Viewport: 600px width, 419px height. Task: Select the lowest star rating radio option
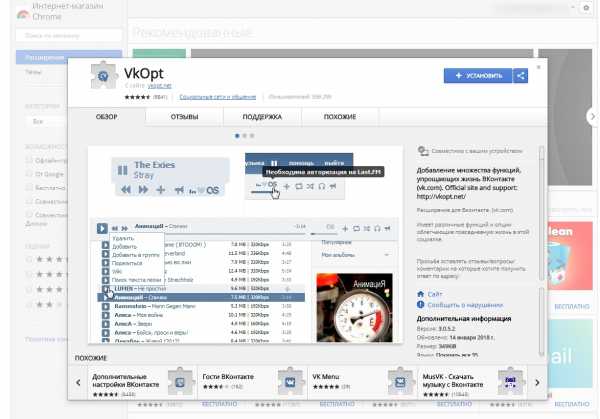29,305
